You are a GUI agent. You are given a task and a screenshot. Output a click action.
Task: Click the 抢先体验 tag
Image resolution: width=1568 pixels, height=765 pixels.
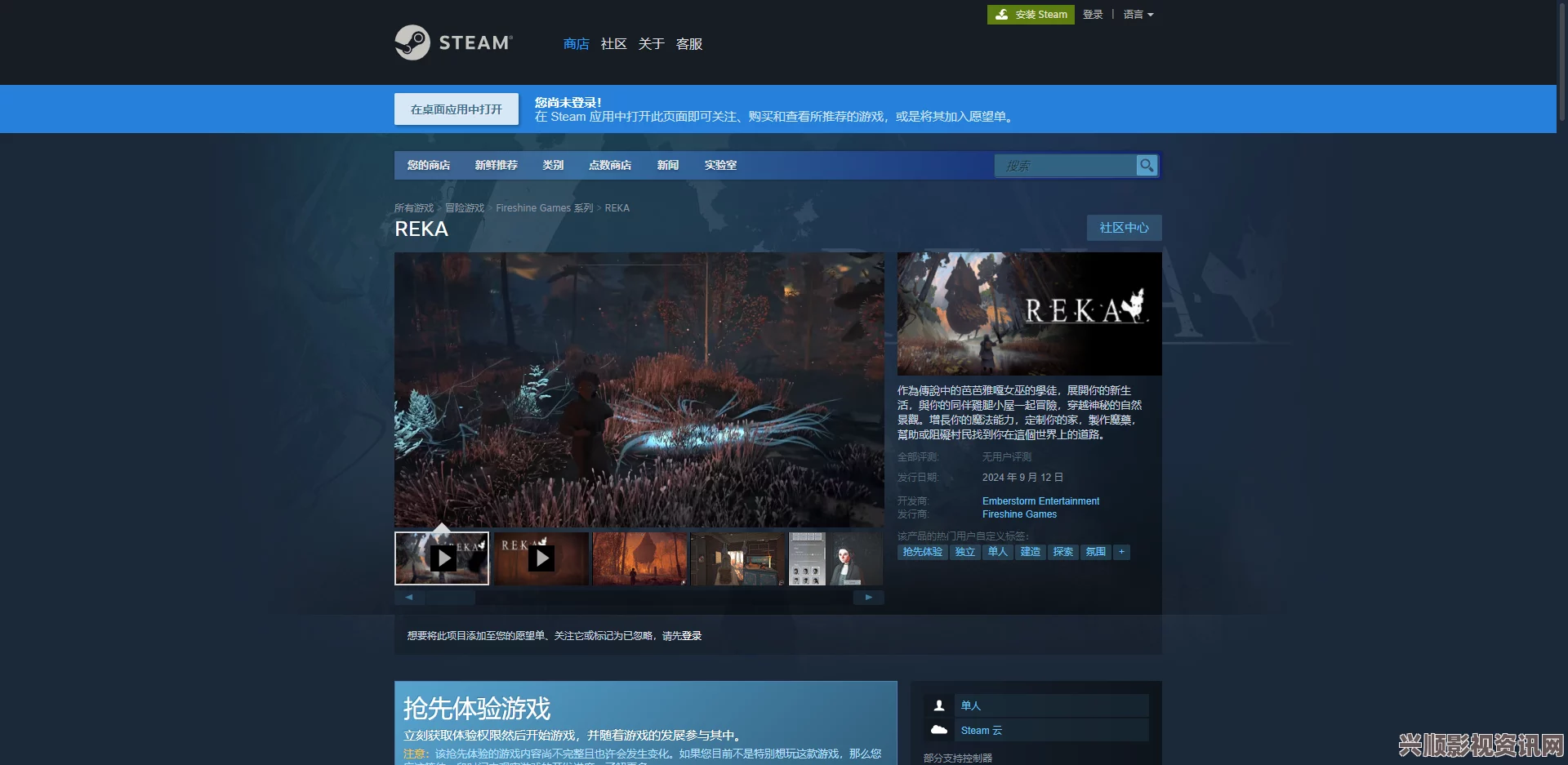coord(922,552)
